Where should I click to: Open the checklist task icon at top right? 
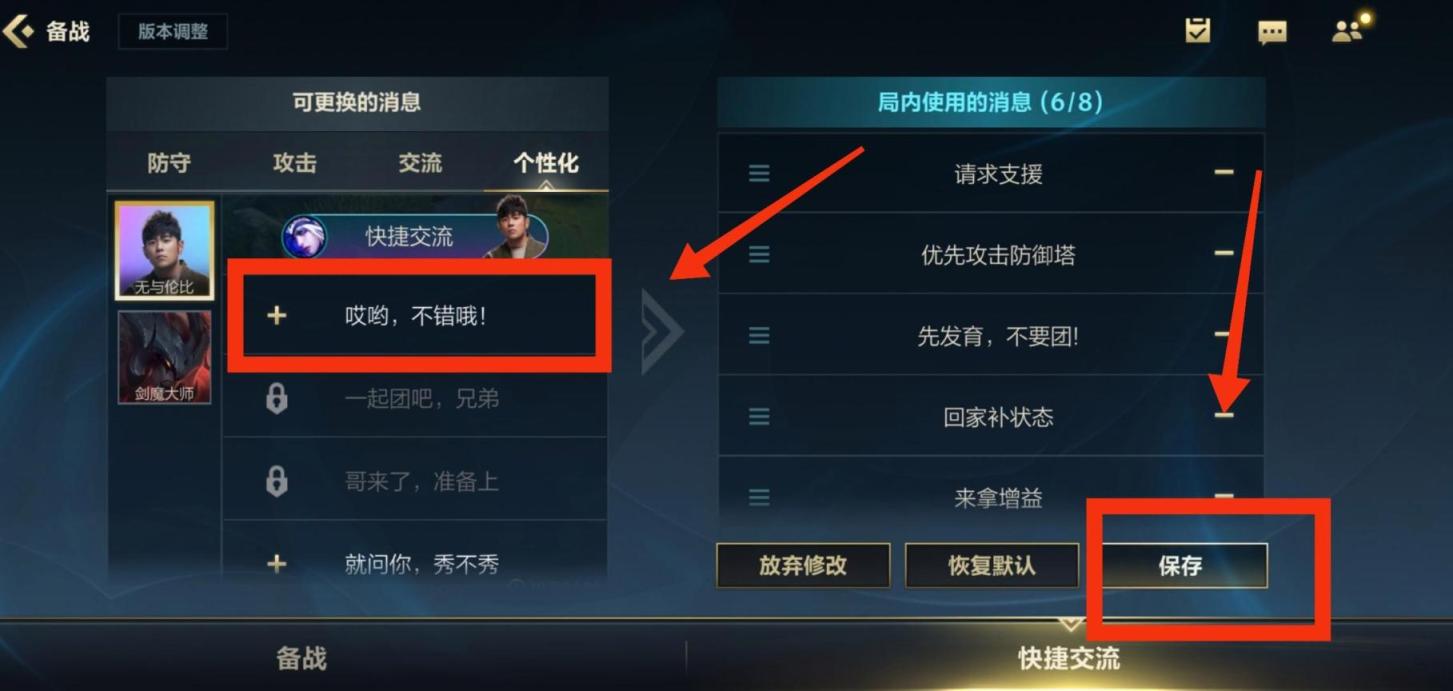(1197, 31)
